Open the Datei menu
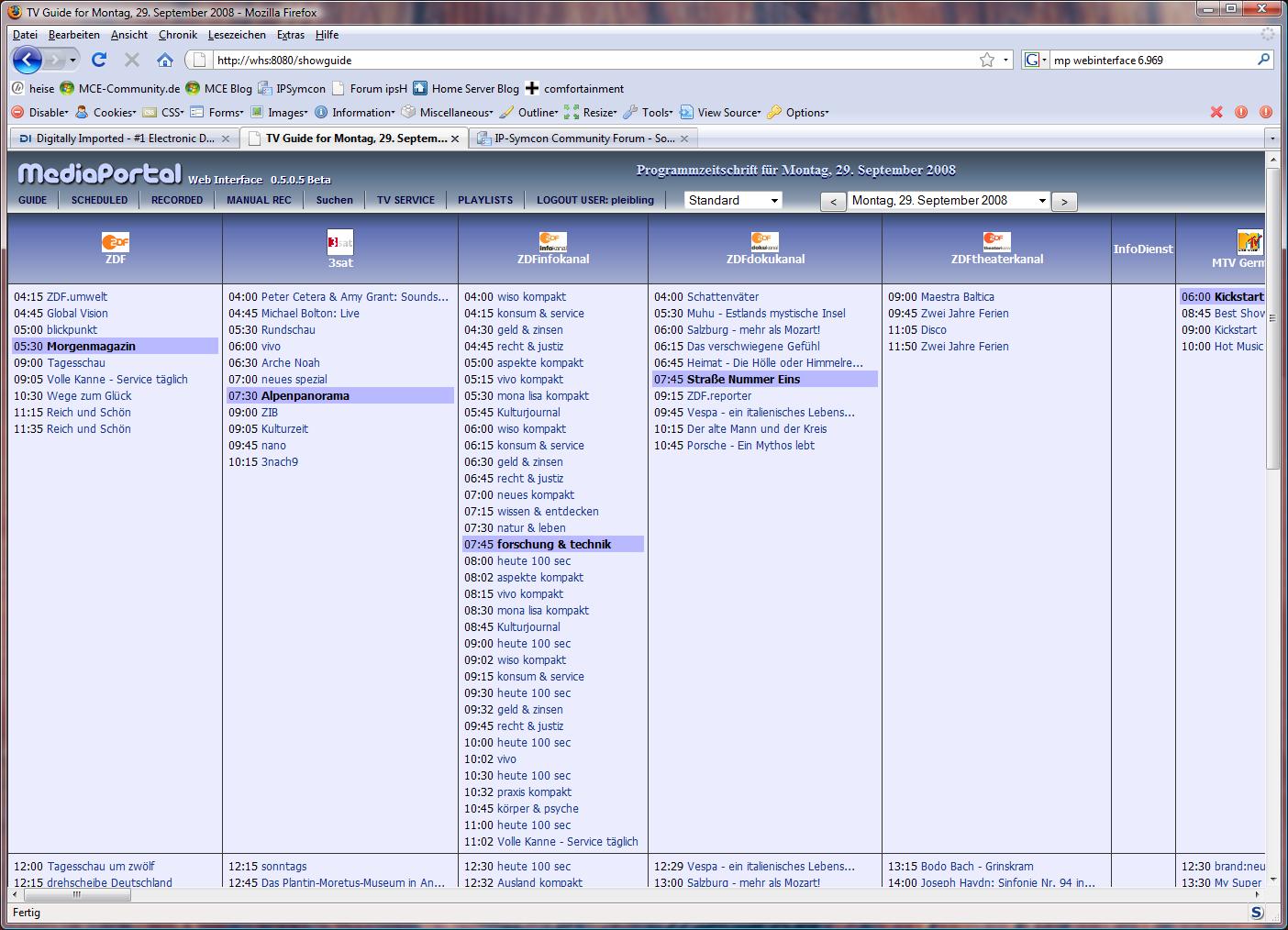 [x=25, y=35]
